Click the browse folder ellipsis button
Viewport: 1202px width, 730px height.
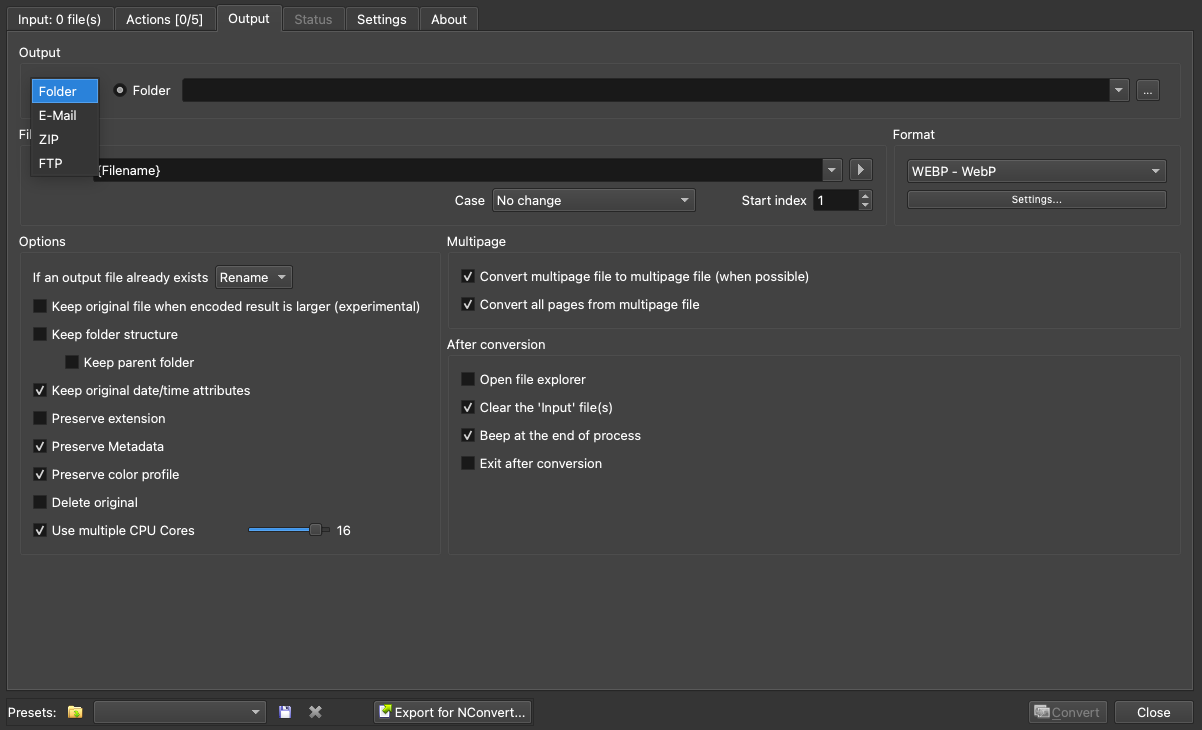pos(1147,90)
